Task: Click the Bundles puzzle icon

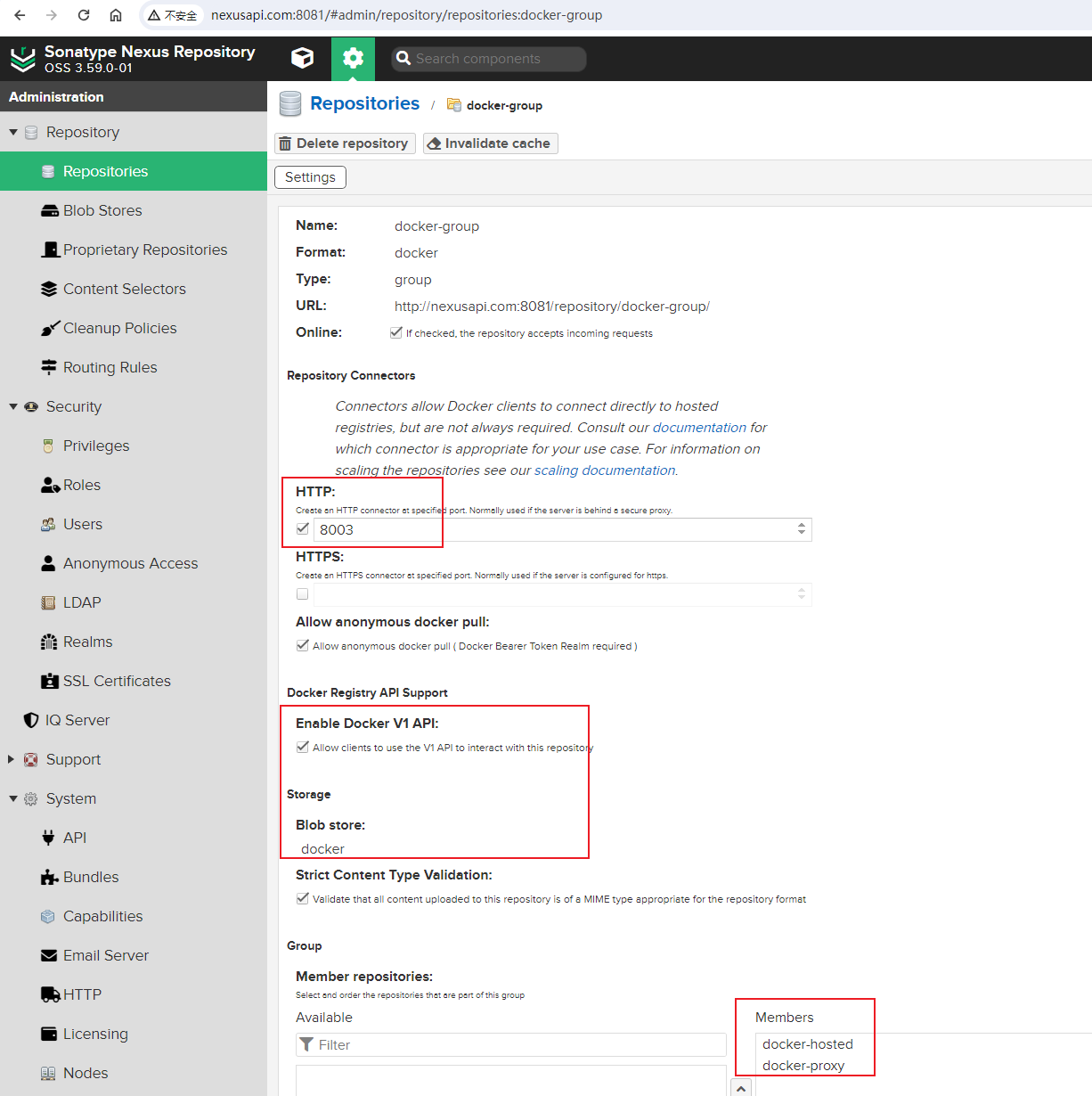Action: tap(50, 878)
